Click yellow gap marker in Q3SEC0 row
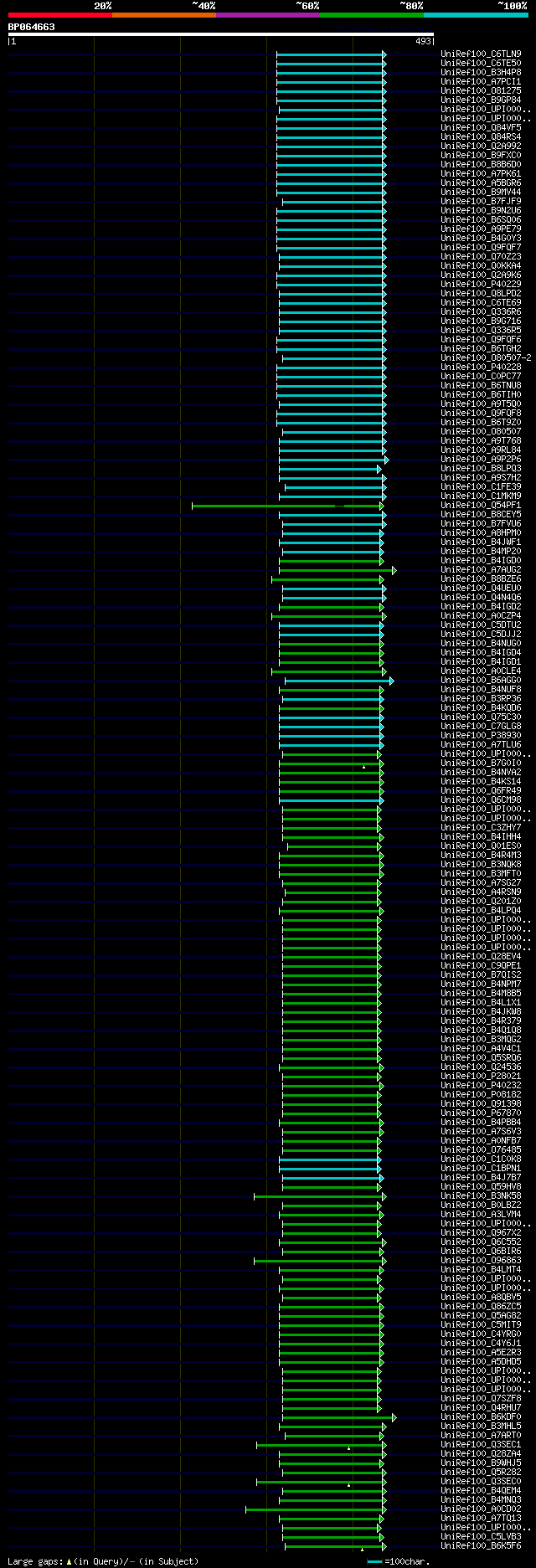This screenshot has height=1568, width=536. click(x=349, y=1484)
